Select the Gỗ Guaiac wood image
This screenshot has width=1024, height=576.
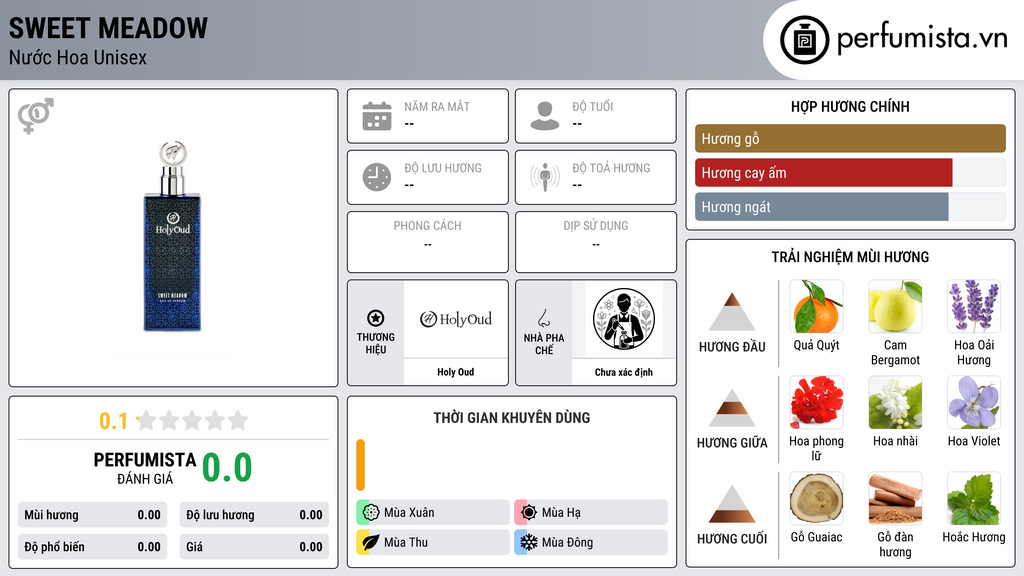coord(816,498)
